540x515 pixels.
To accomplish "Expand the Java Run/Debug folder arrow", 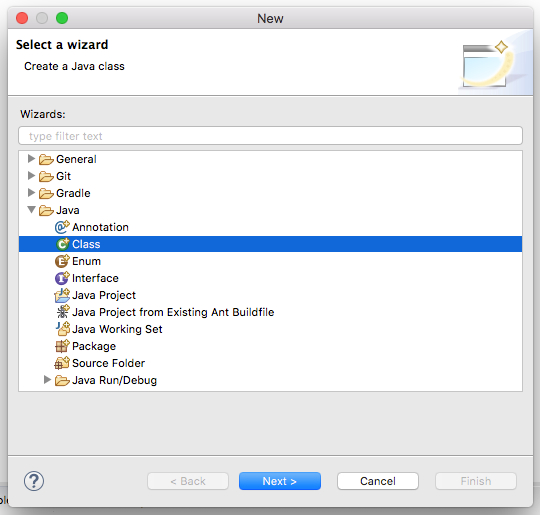I will click(x=47, y=380).
